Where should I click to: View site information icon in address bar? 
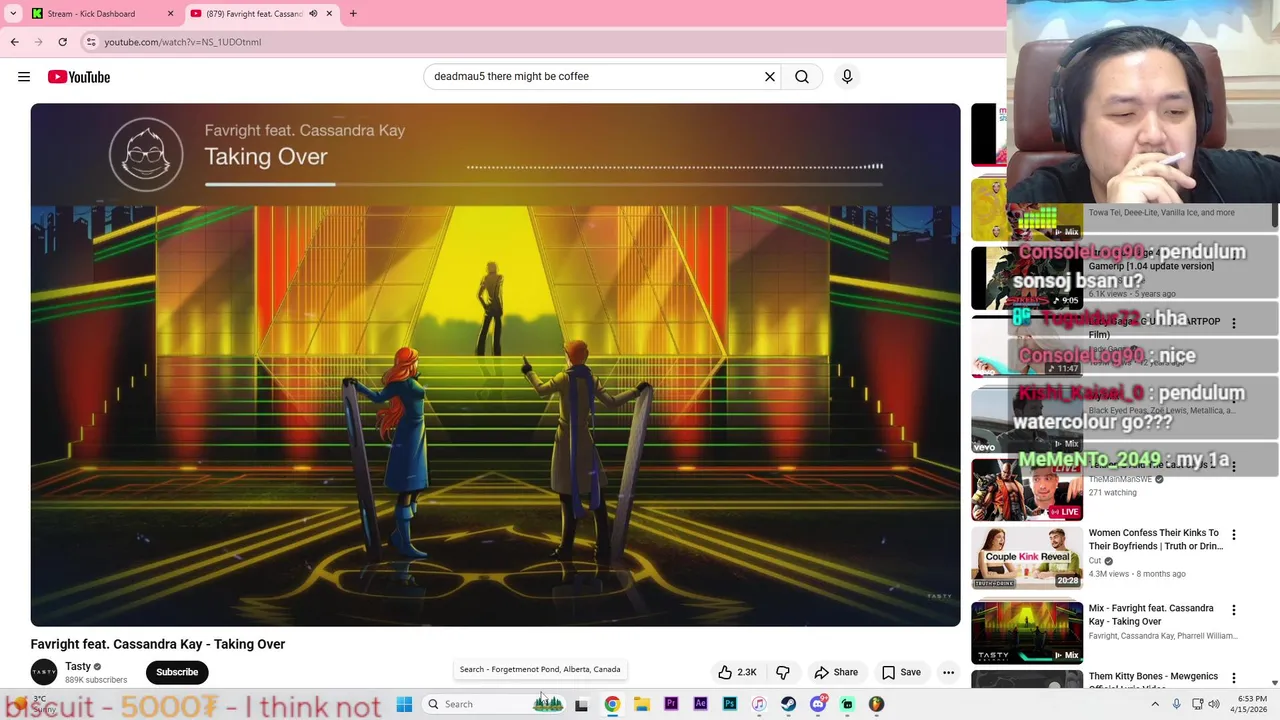91,42
